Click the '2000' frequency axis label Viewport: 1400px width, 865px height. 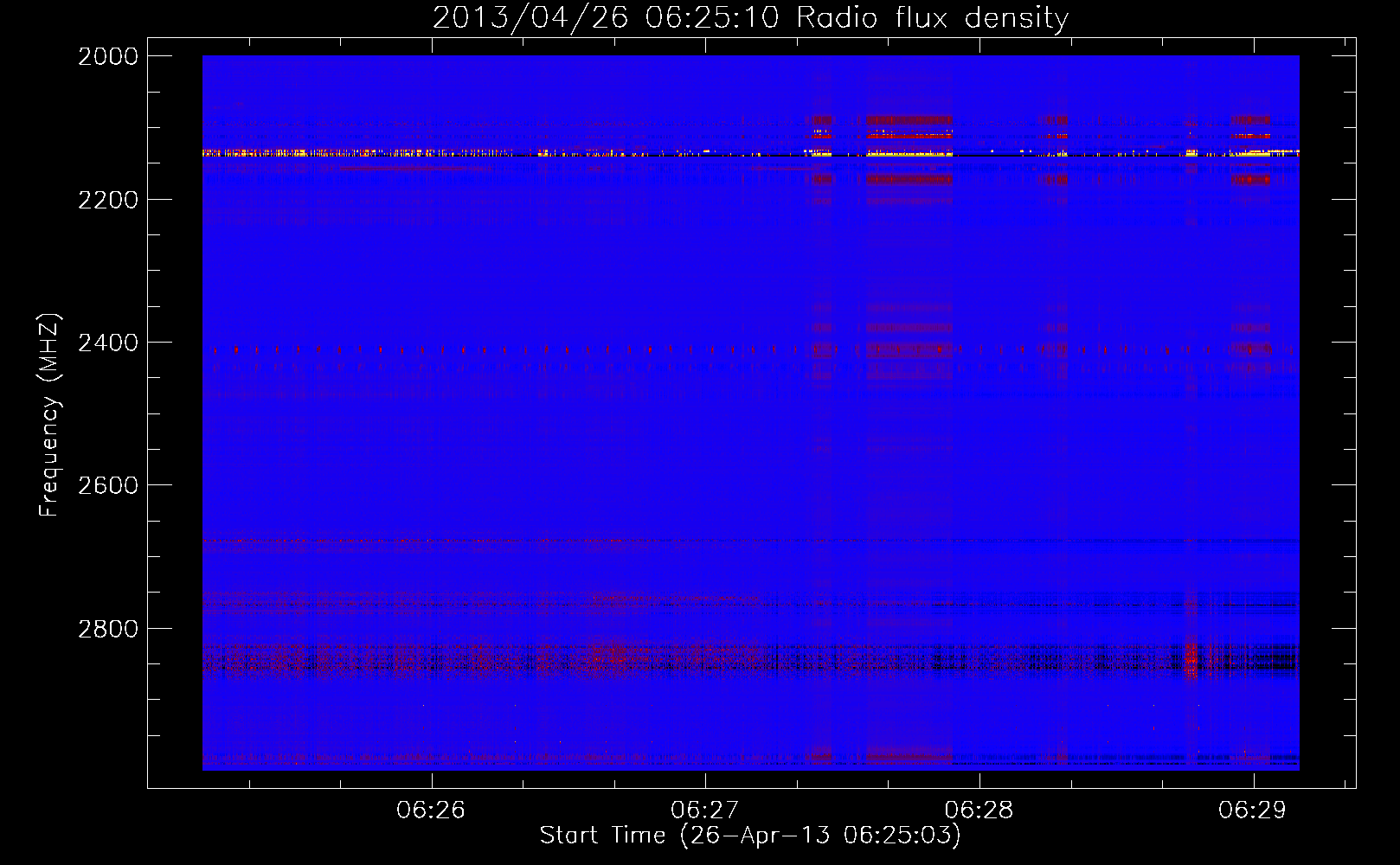(108, 56)
